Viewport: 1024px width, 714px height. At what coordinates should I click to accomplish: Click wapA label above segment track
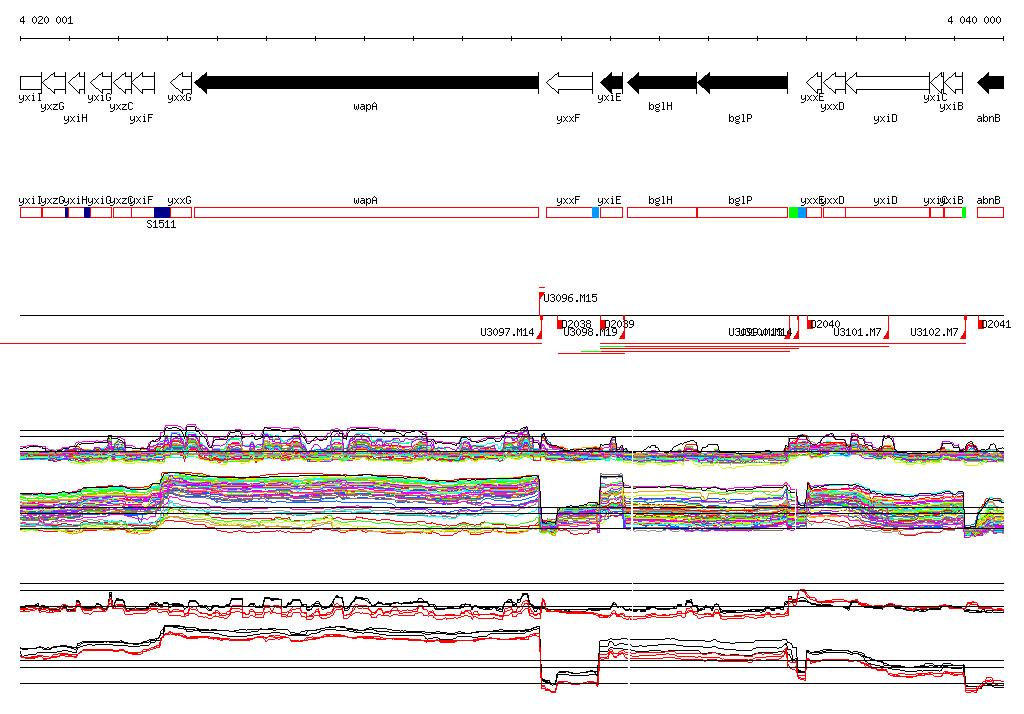tap(366, 201)
